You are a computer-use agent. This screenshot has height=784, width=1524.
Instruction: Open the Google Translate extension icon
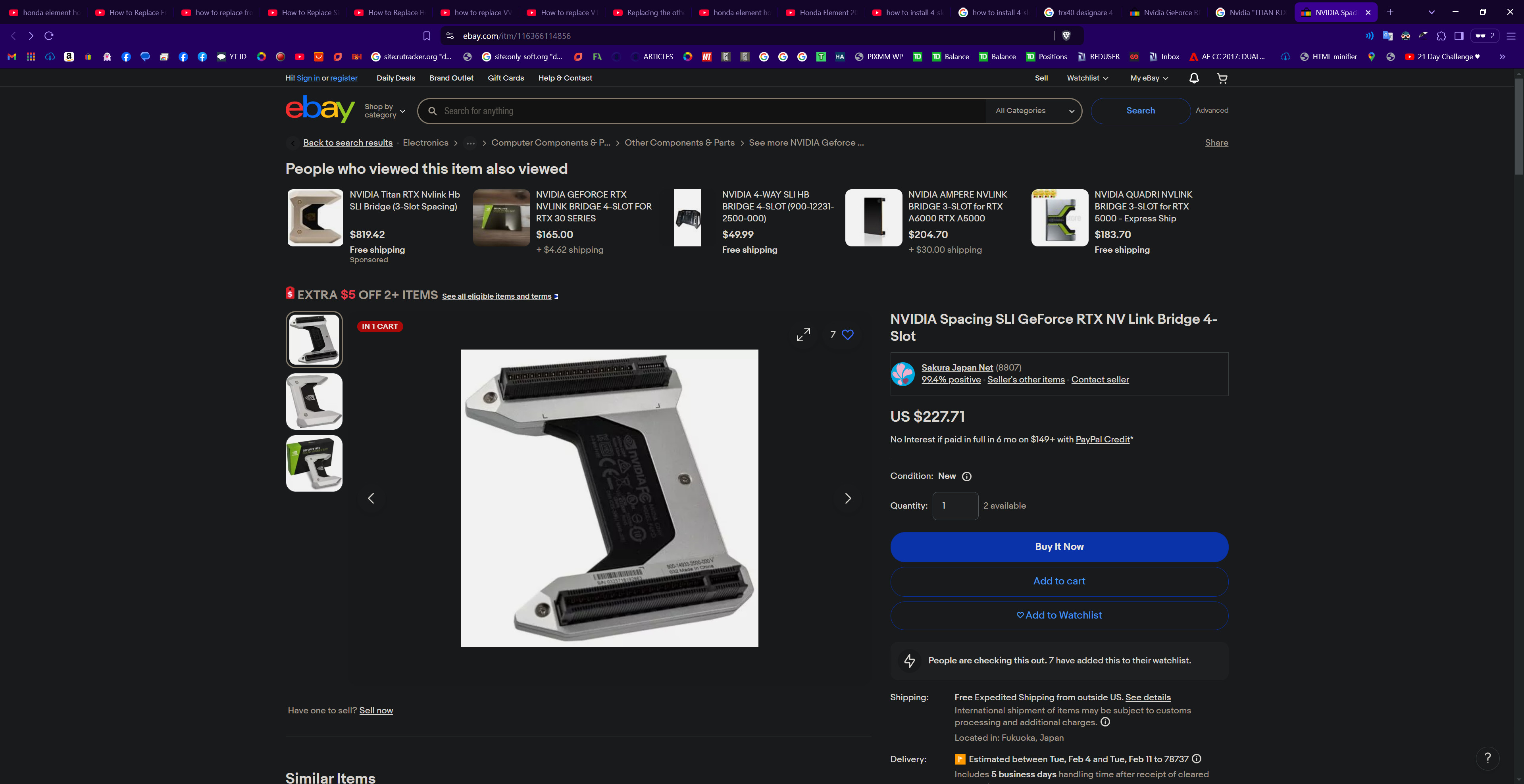[1387, 36]
